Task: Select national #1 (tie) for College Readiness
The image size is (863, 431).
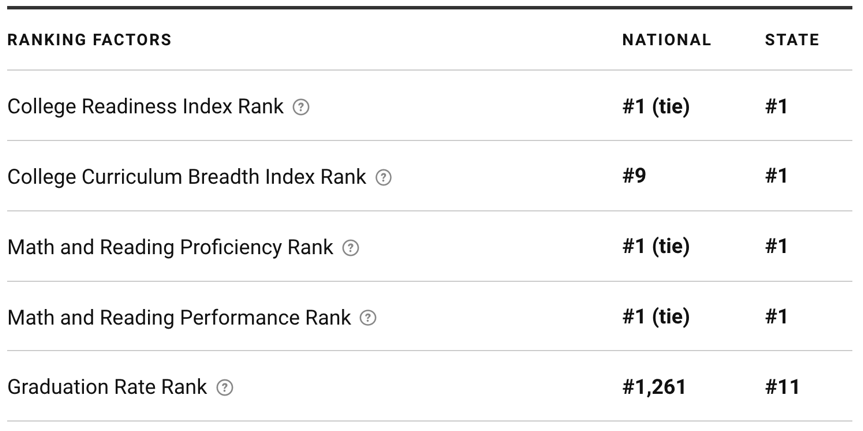Action: coord(656,106)
